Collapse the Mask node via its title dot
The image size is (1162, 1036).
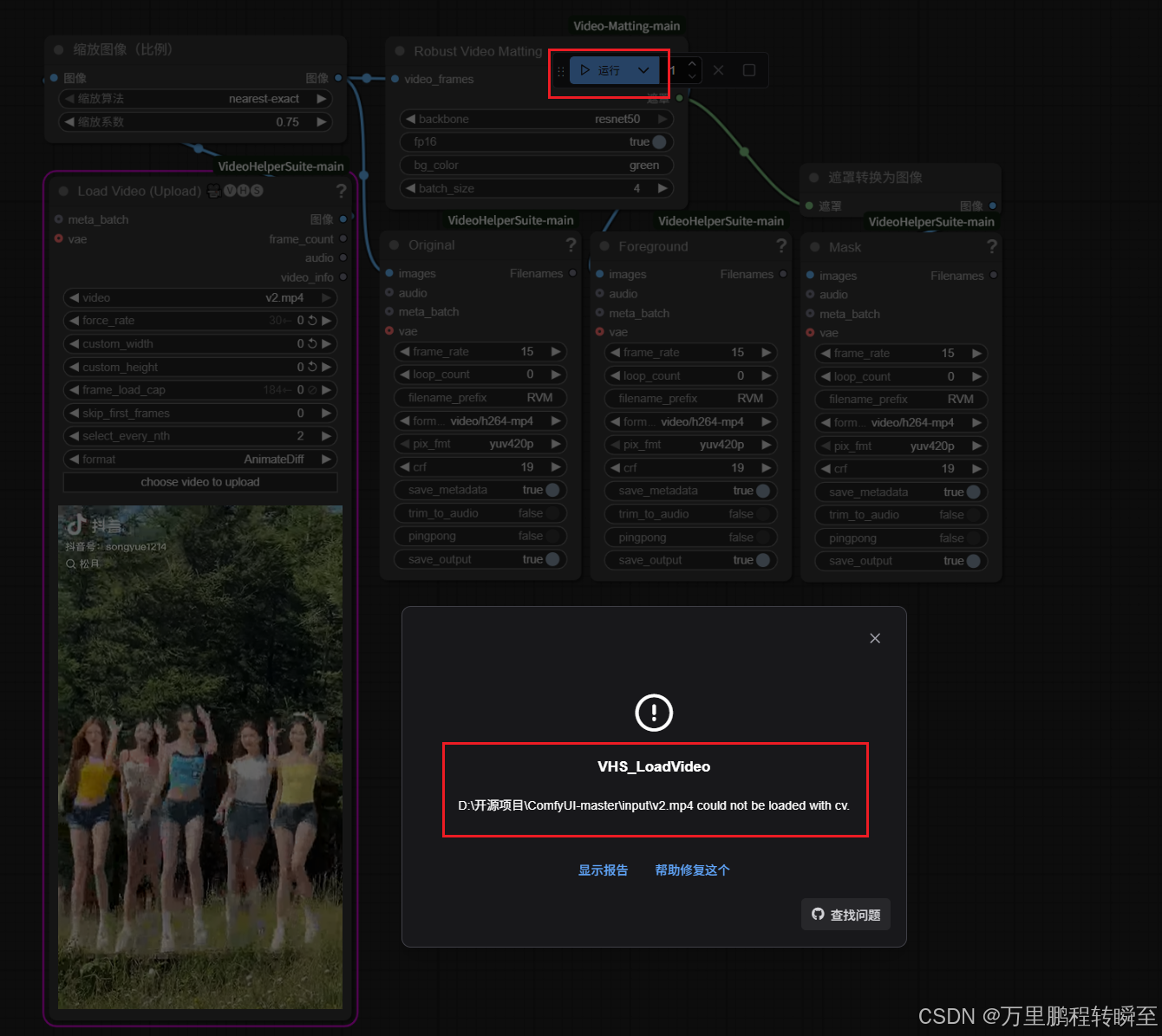point(814,247)
